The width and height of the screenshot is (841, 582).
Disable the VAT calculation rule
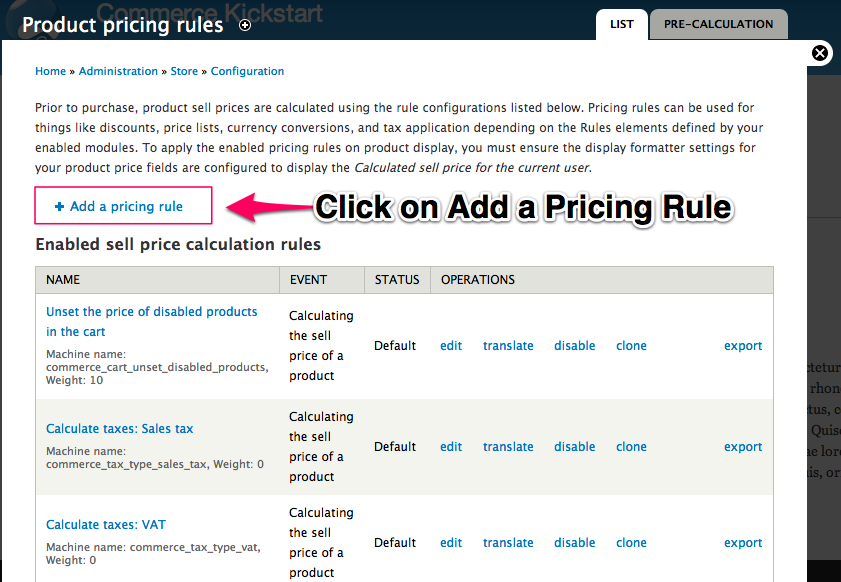574,542
